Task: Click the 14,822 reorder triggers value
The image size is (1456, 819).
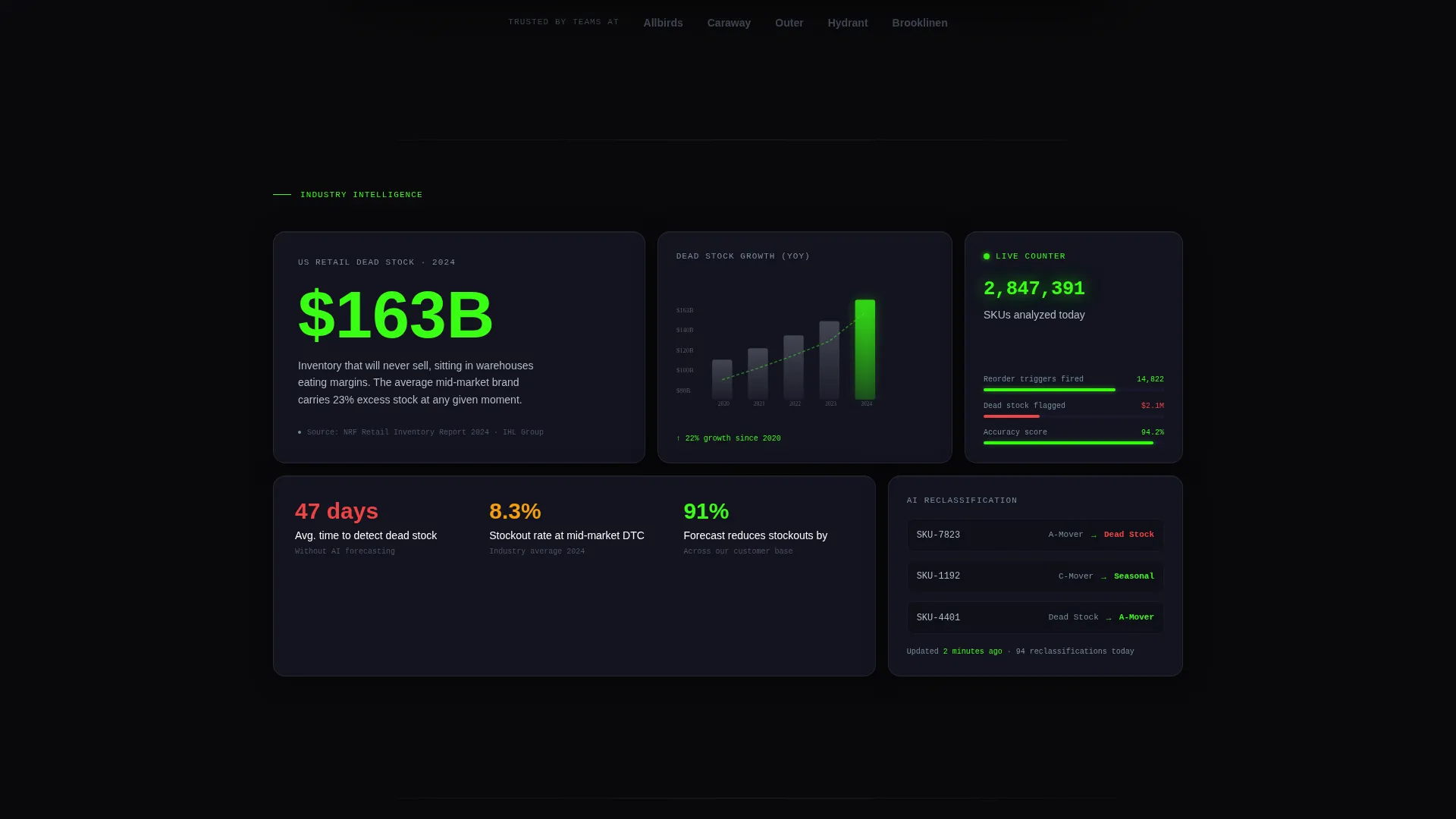Action: 1150,379
